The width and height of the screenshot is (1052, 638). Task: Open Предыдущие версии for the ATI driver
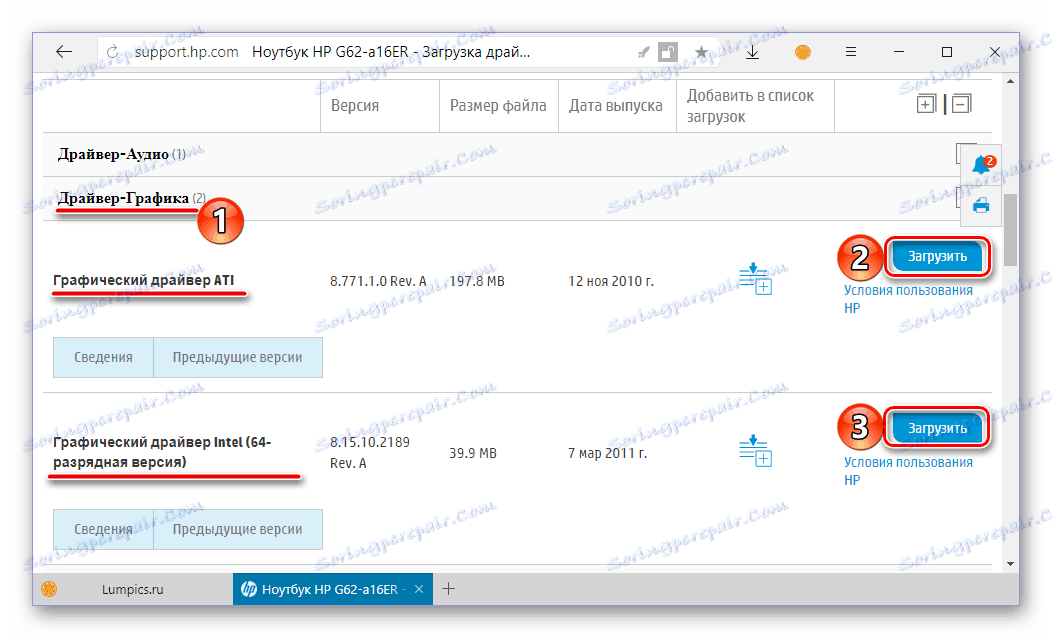point(237,357)
